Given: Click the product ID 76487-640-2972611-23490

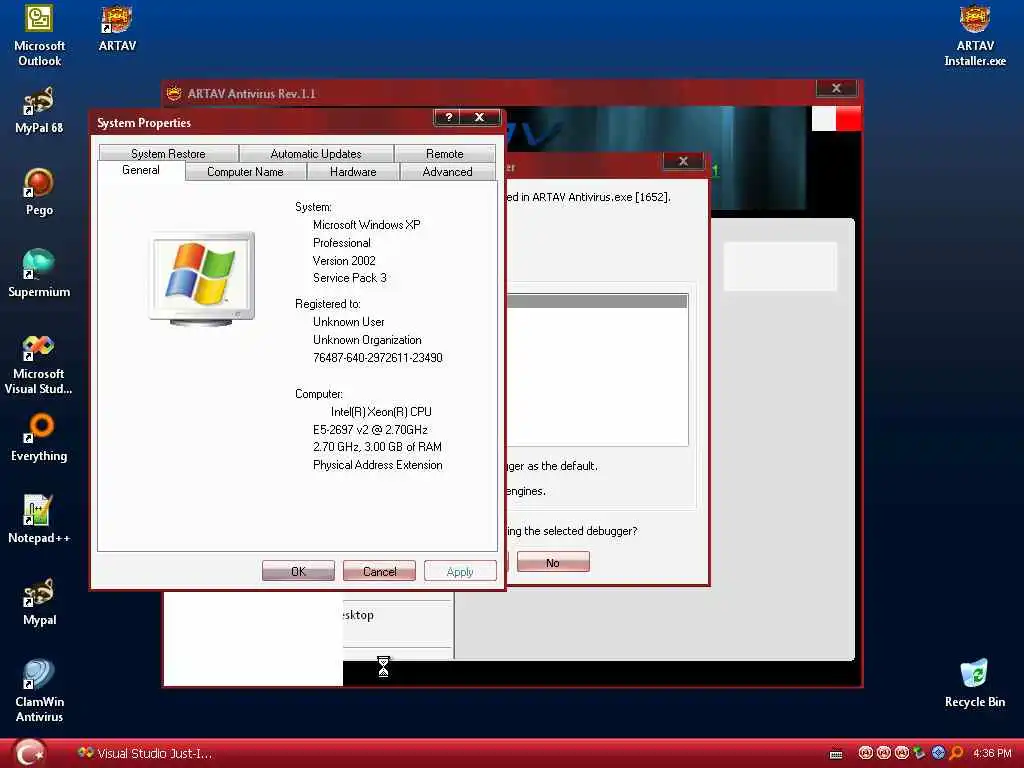Looking at the screenshot, I should (377, 358).
